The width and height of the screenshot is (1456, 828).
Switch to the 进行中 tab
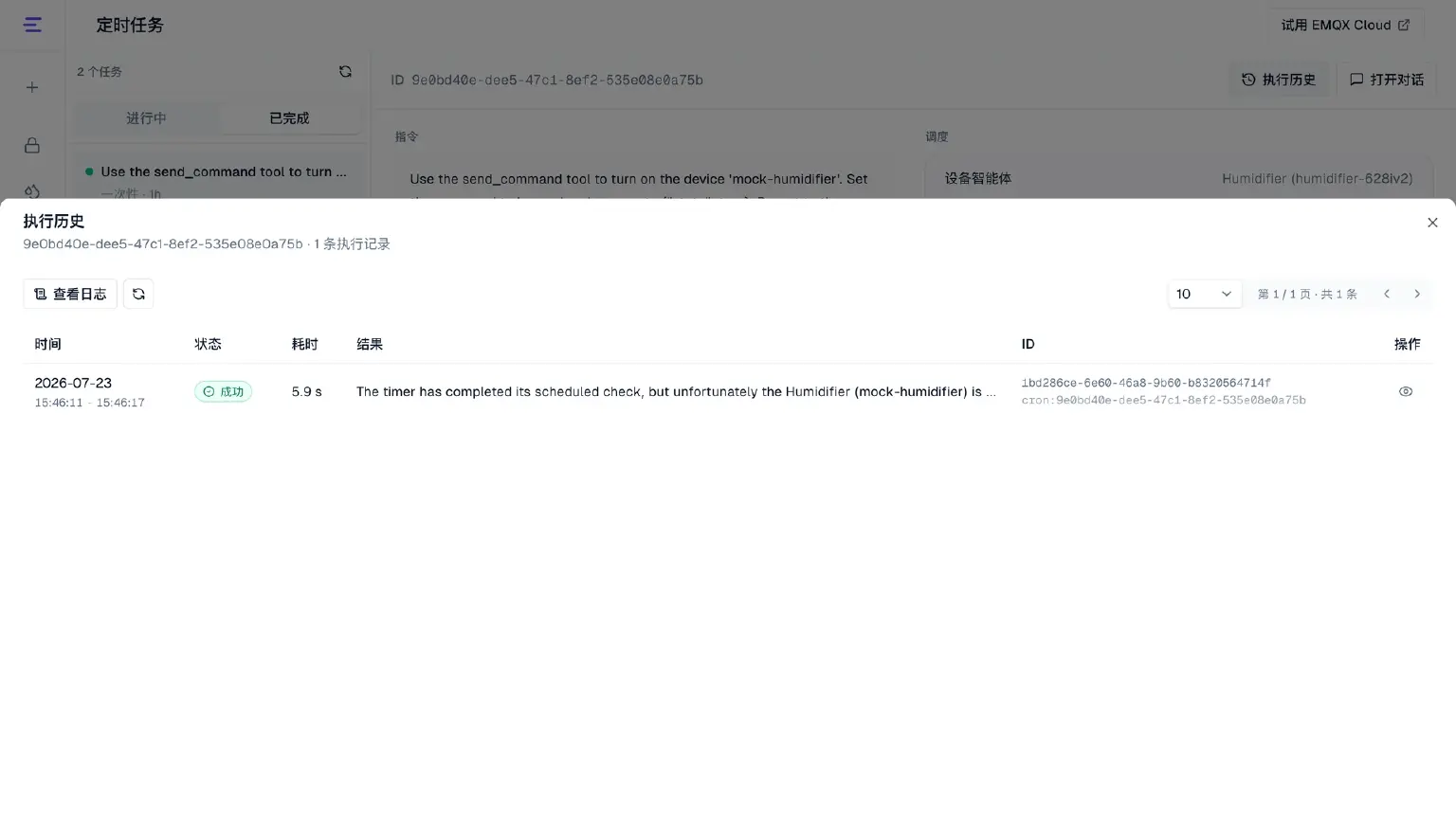(x=146, y=118)
